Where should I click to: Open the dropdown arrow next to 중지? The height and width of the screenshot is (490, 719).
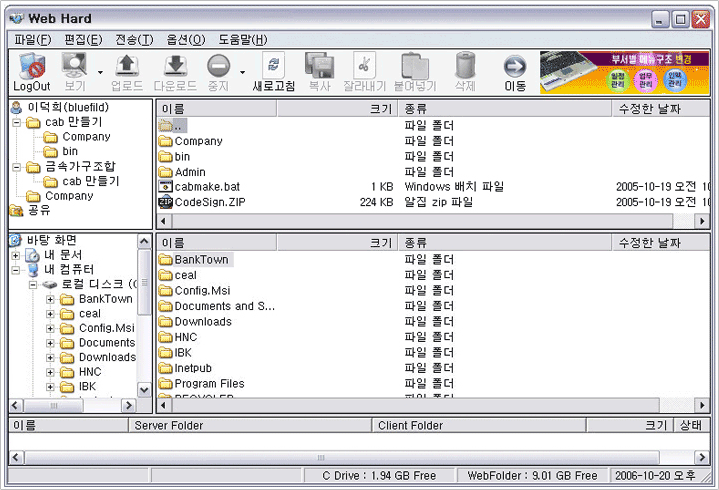242,72
